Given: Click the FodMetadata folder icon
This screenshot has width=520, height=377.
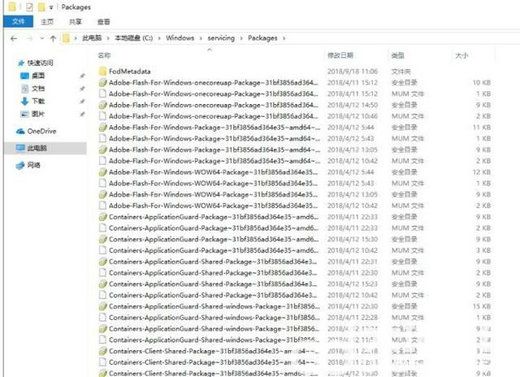Looking at the screenshot, I should (x=103, y=71).
